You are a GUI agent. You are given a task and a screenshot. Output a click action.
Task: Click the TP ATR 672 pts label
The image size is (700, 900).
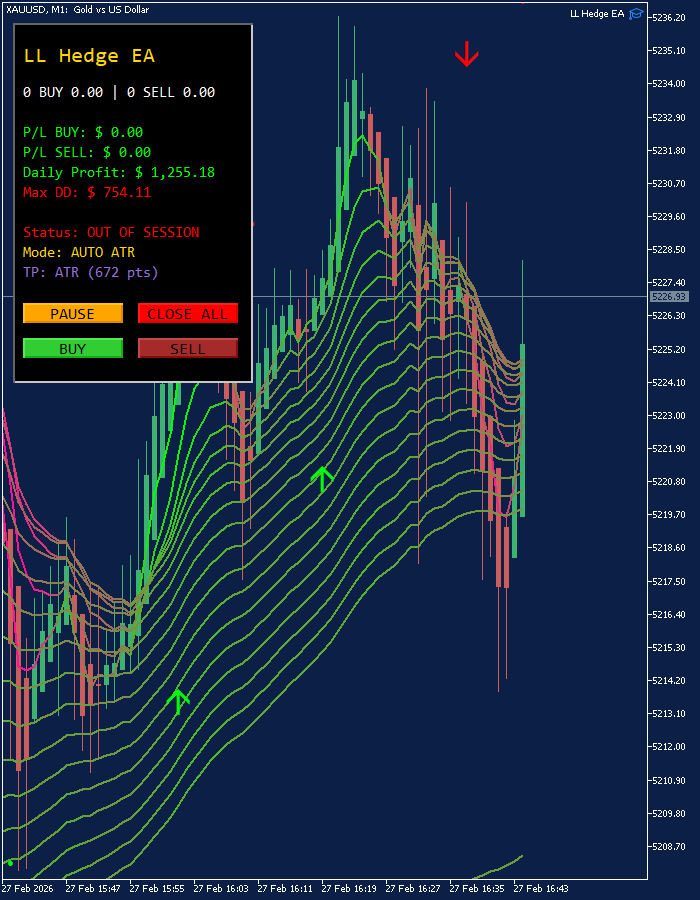pos(91,272)
